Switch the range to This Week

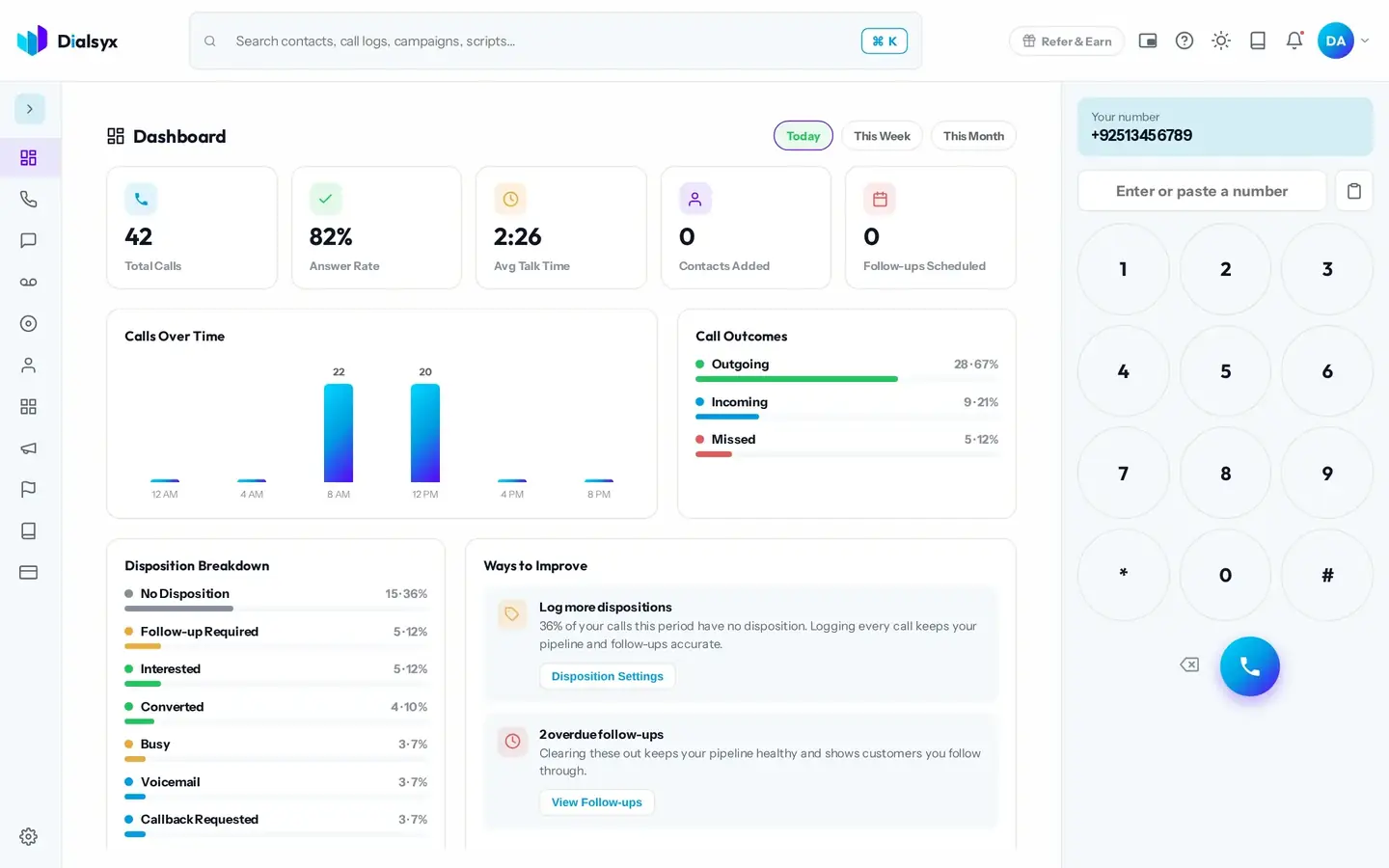(x=882, y=136)
